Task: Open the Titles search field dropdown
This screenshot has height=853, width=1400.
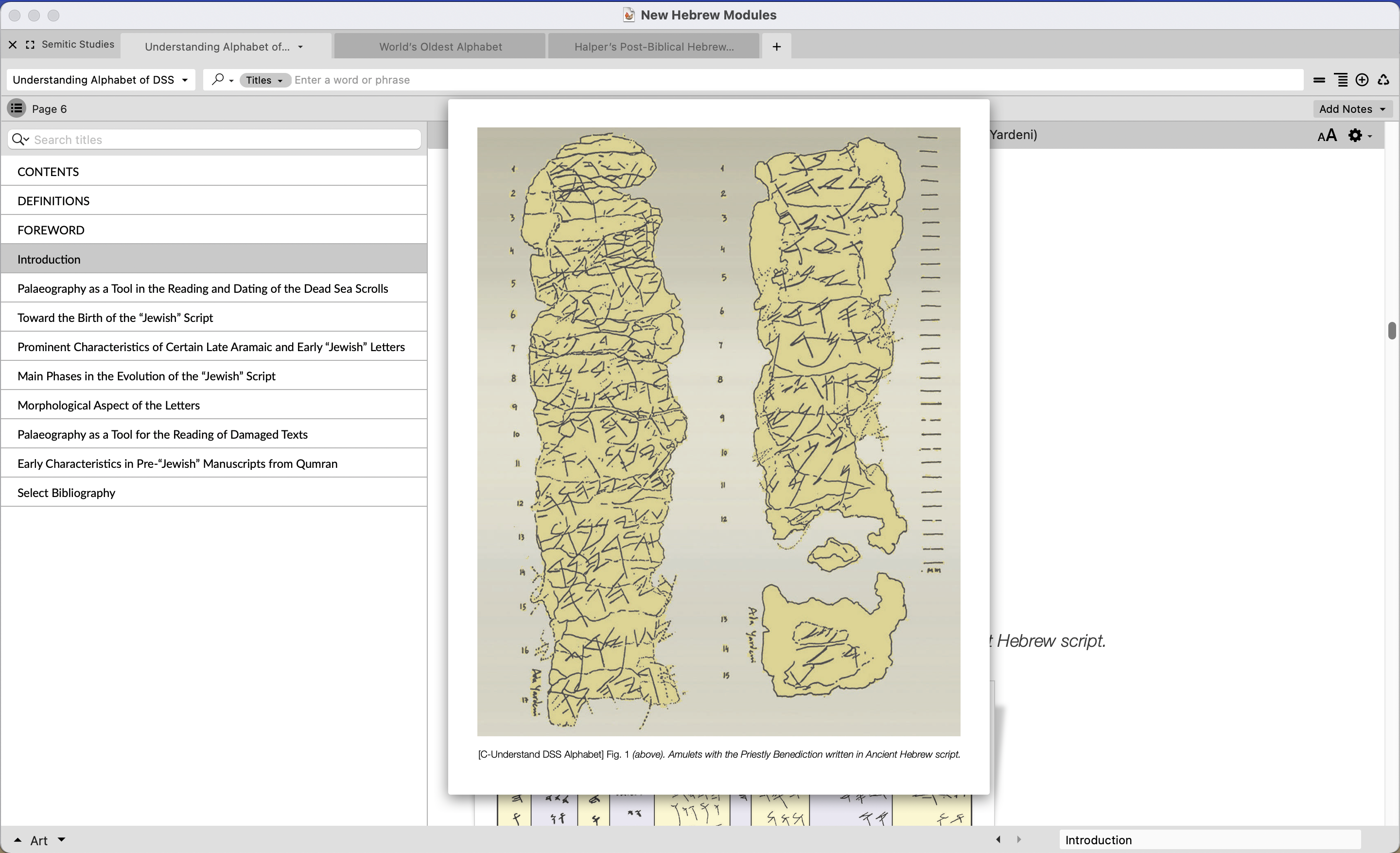Action: [264, 80]
